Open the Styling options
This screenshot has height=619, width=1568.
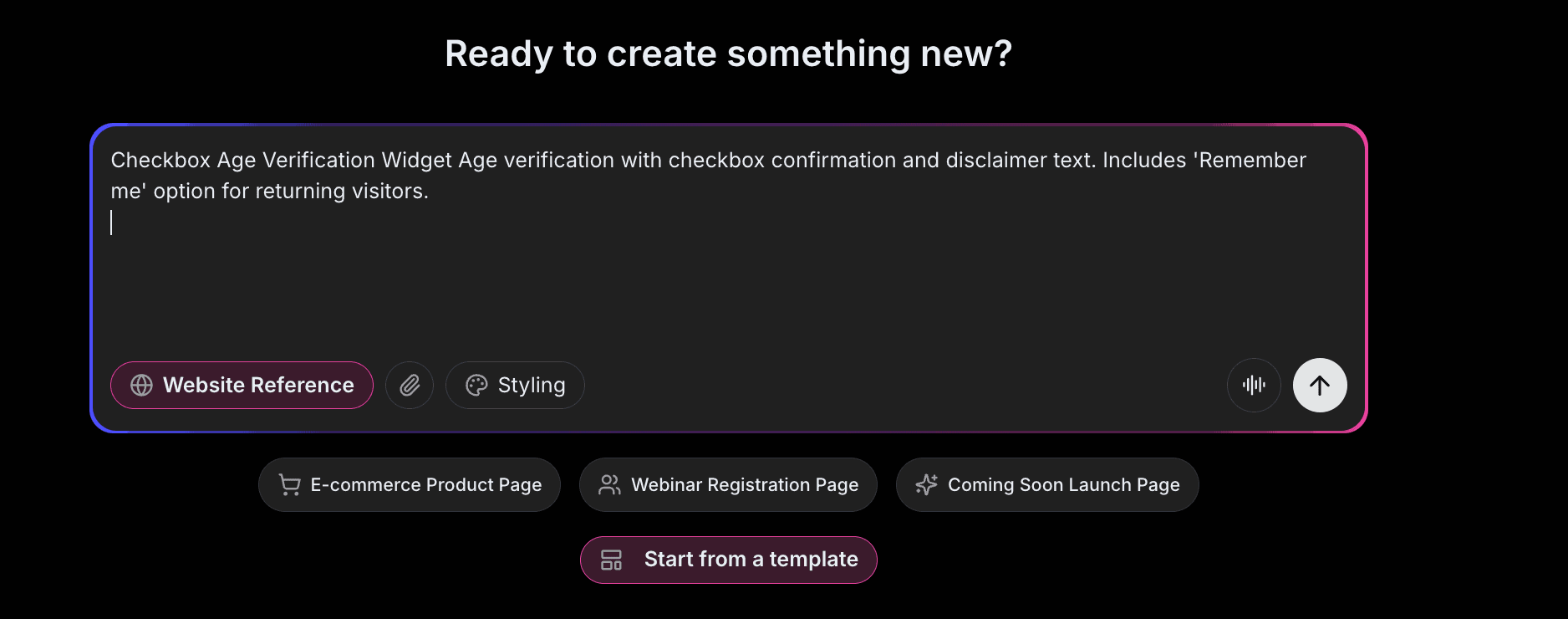515,385
